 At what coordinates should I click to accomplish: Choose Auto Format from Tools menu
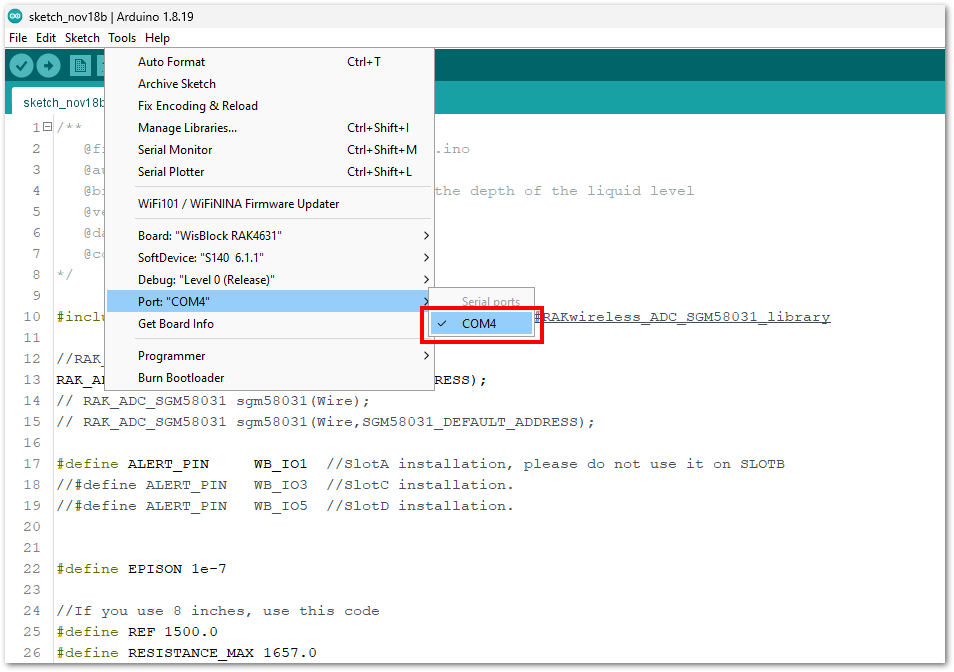269,61
